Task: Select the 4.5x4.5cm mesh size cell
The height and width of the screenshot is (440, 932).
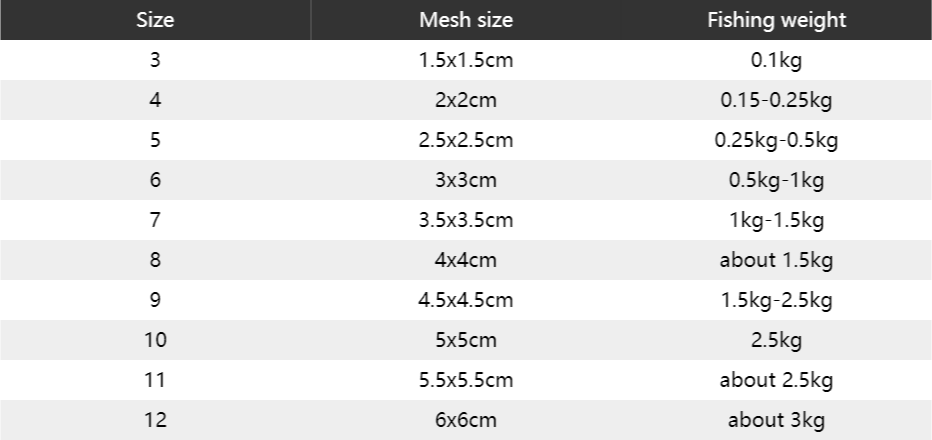Action: click(x=465, y=300)
